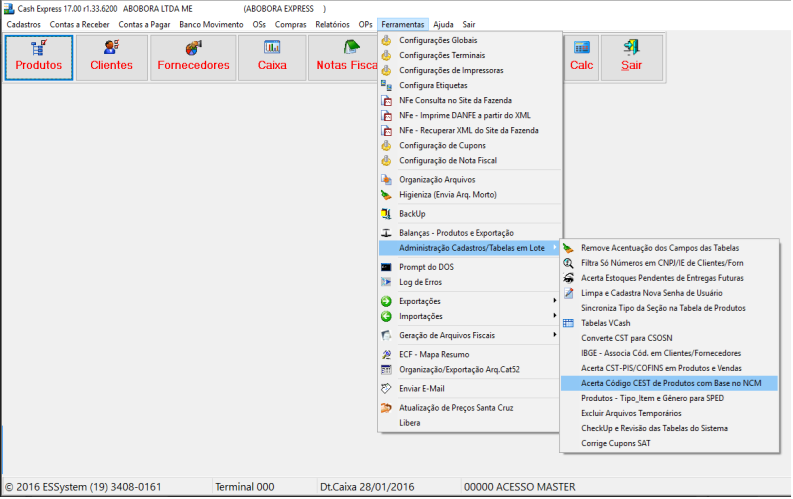
Task: Open Fornecedores from the toolbar
Action: click(194, 57)
